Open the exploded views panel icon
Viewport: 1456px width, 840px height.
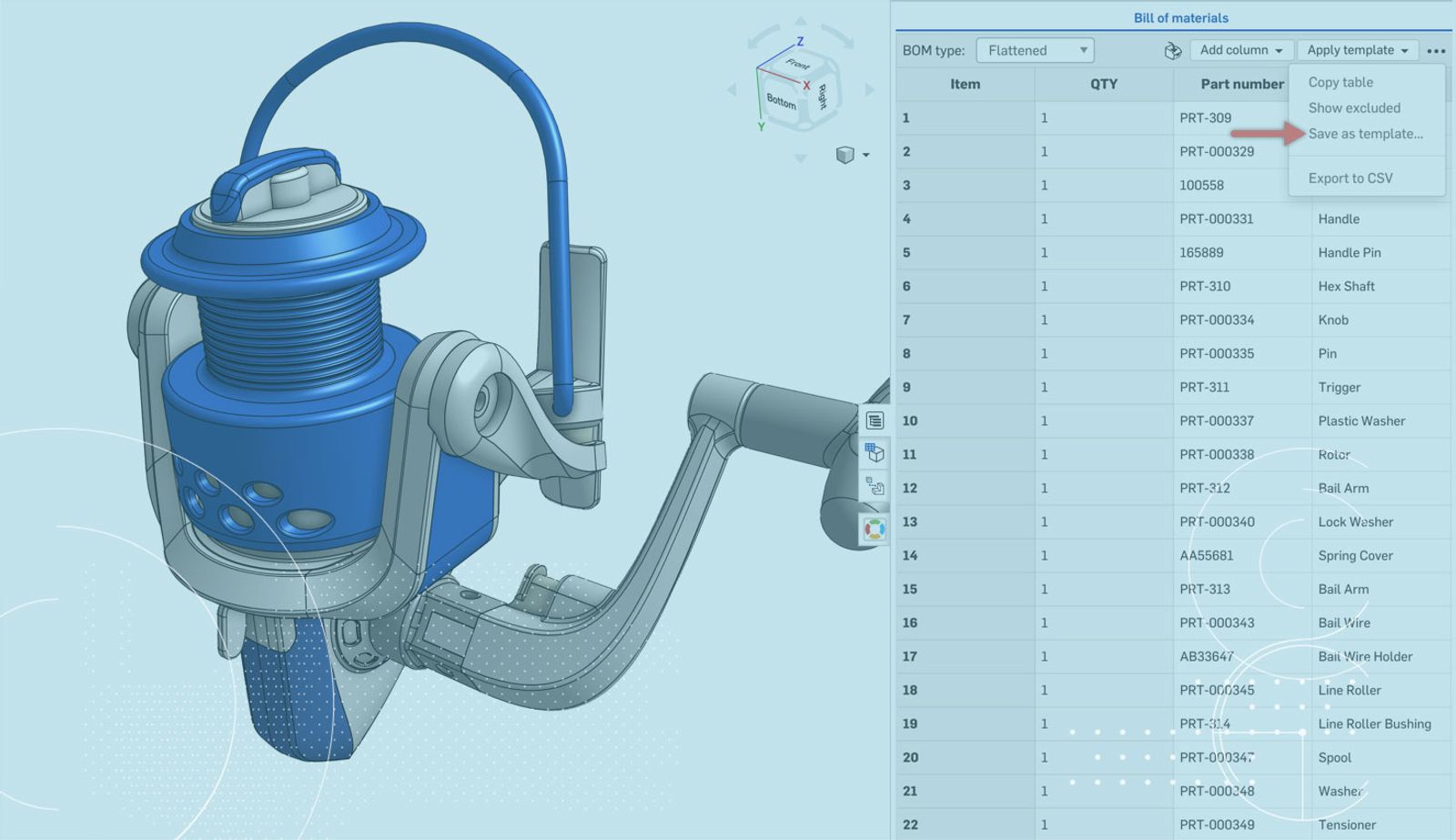point(875,487)
